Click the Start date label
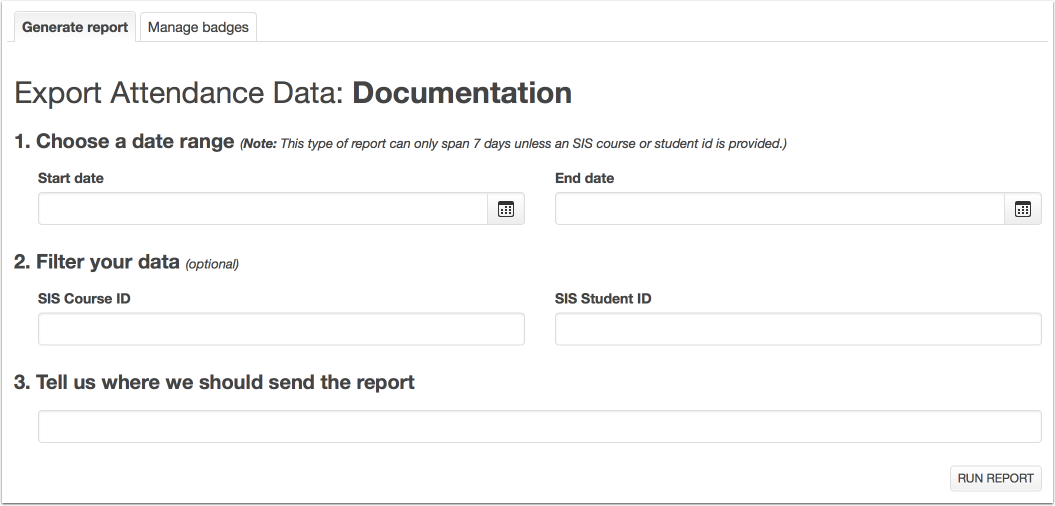 [x=71, y=178]
